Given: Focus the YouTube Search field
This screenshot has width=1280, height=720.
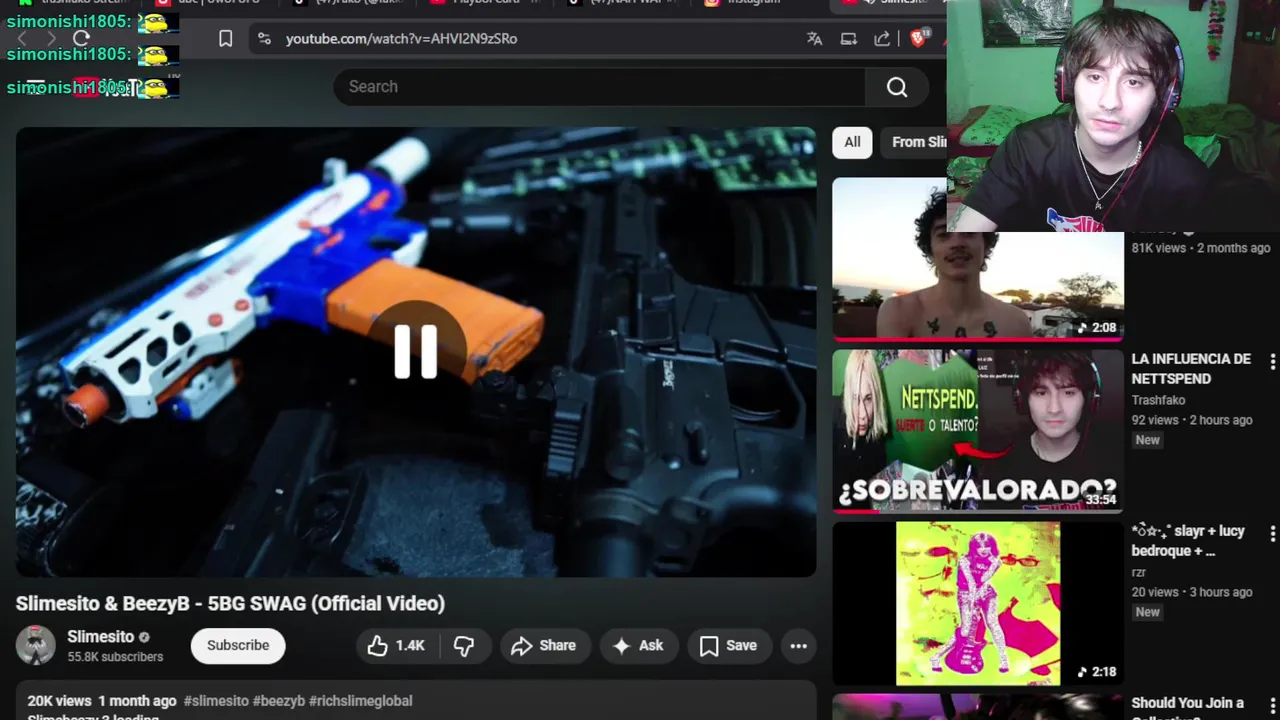Looking at the screenshot, I should click(599, 87).
